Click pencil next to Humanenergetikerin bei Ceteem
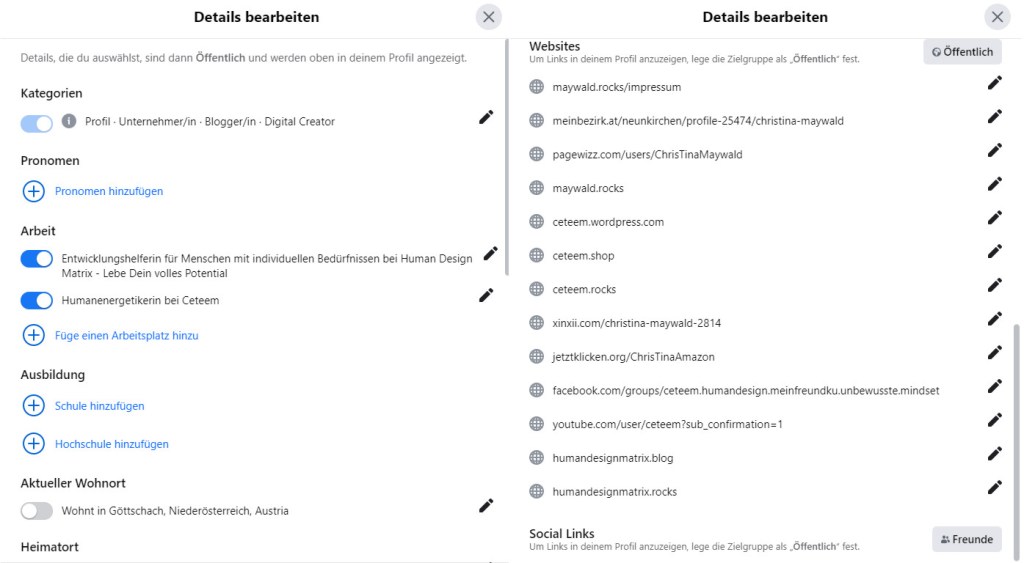 (486, 295)
